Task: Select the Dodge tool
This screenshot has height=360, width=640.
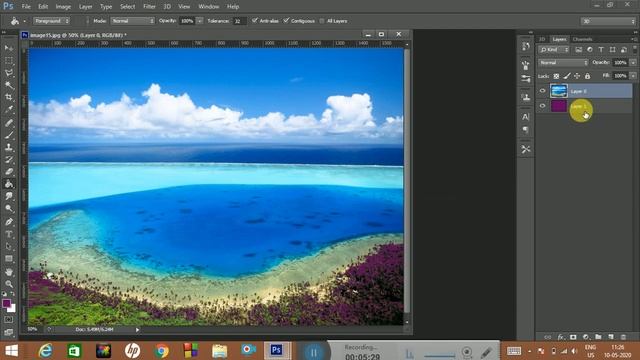Action: click(x=9, y=209)
